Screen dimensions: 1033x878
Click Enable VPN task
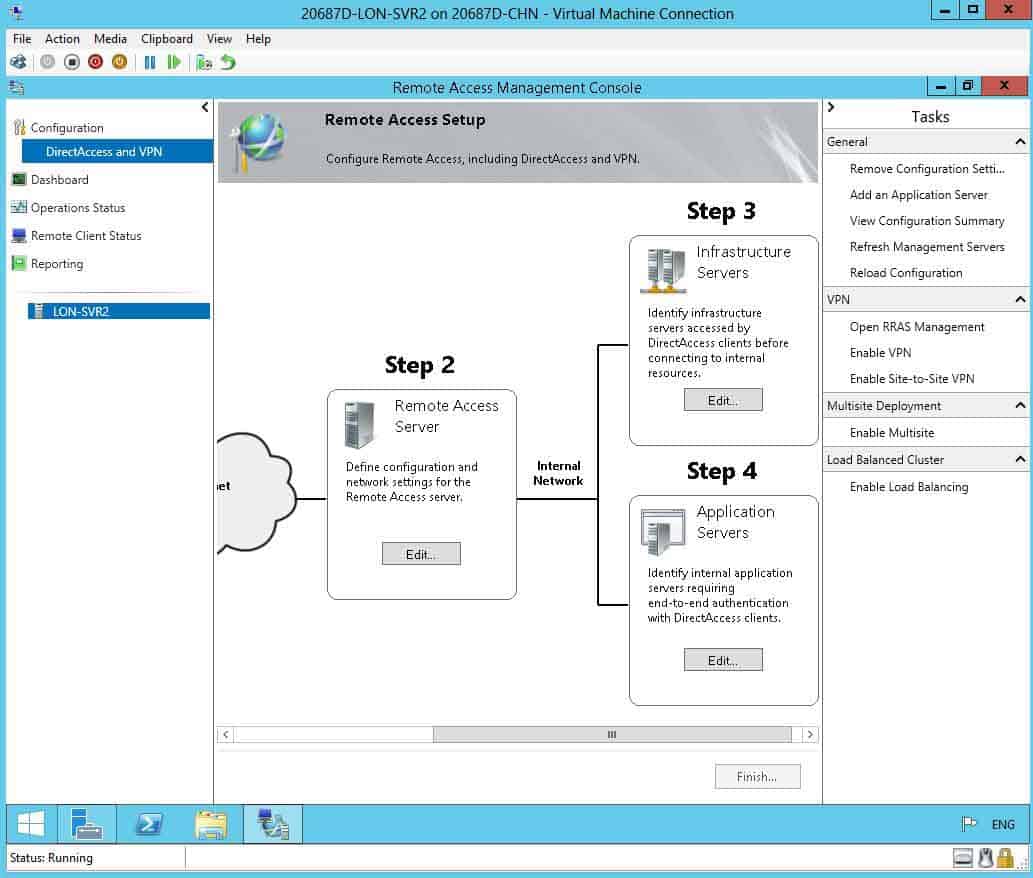click(880, 352)
